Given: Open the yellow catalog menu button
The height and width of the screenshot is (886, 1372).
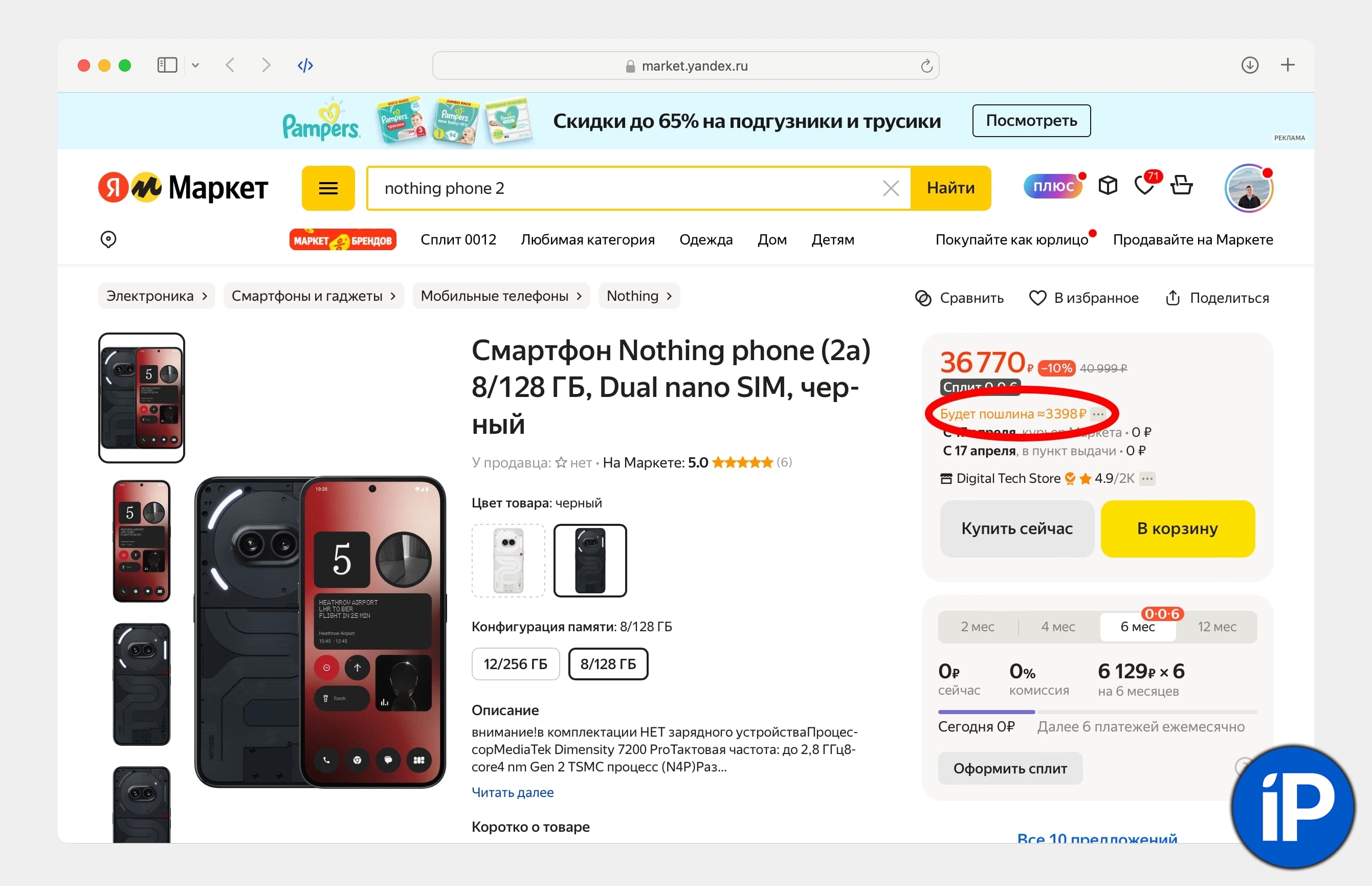Looking at the screenshot, I should click(328, 188).
